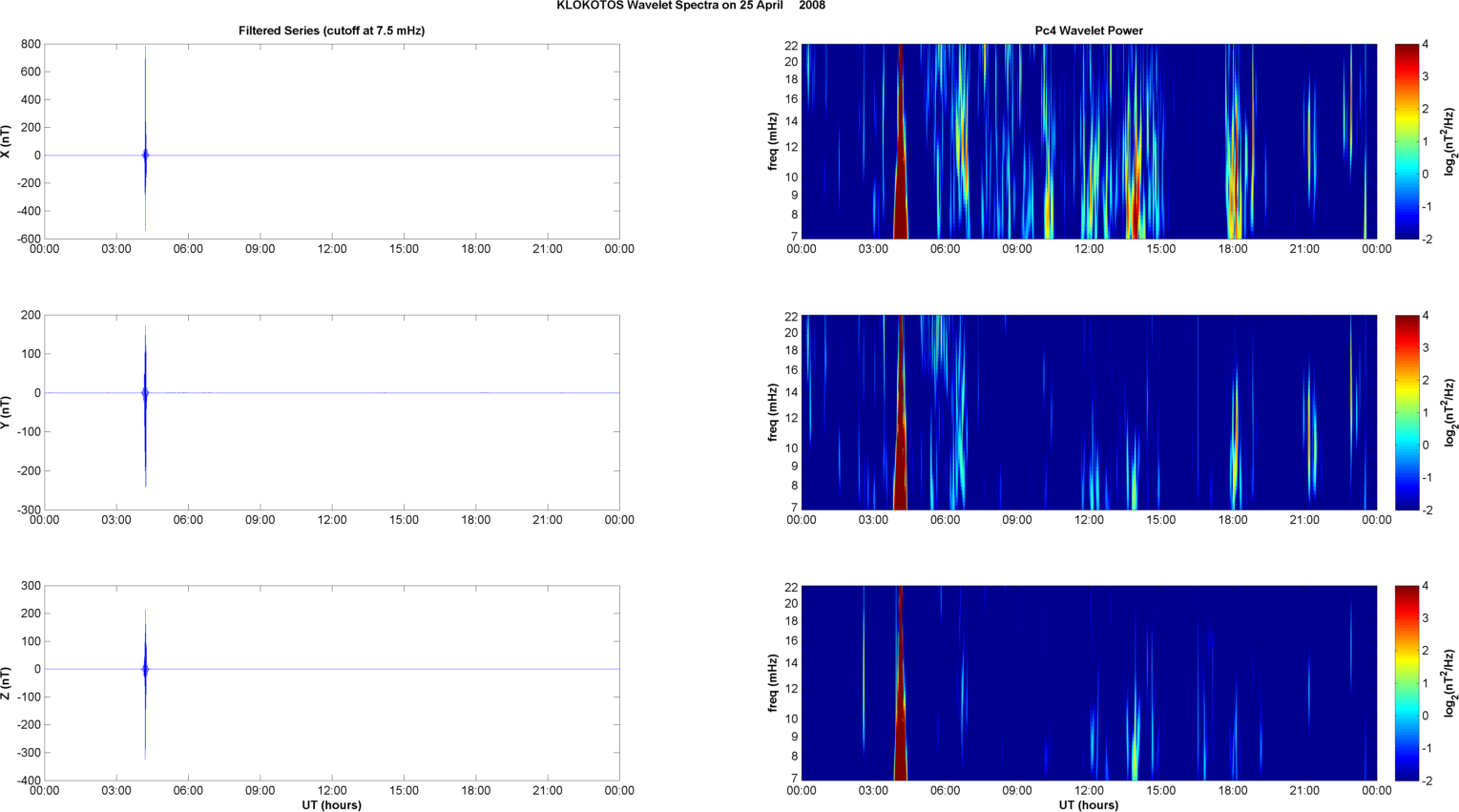The width and height of the screenshot is (1459, 812).
Task: Click the KLOKOTOS Wavelet Spectra figure title
Action: point(691,6)
